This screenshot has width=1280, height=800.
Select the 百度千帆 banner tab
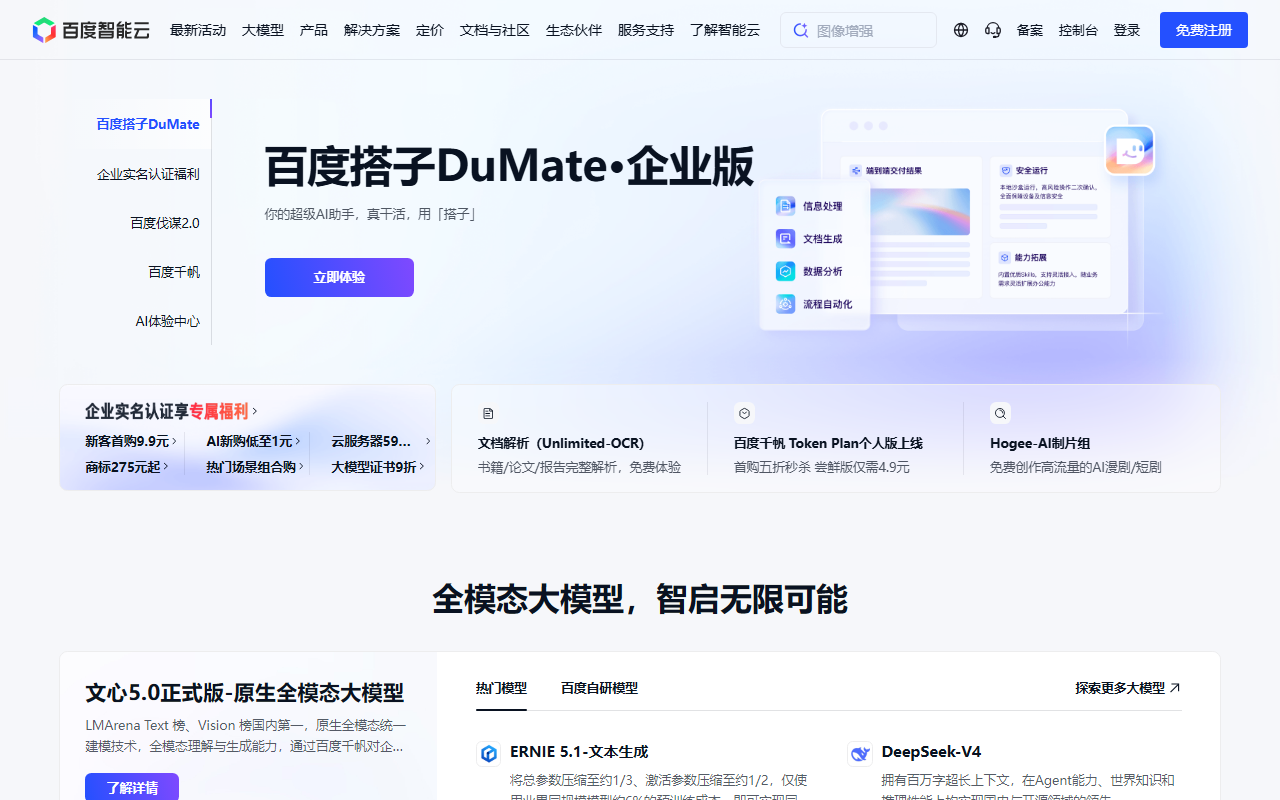coord(174,272)
